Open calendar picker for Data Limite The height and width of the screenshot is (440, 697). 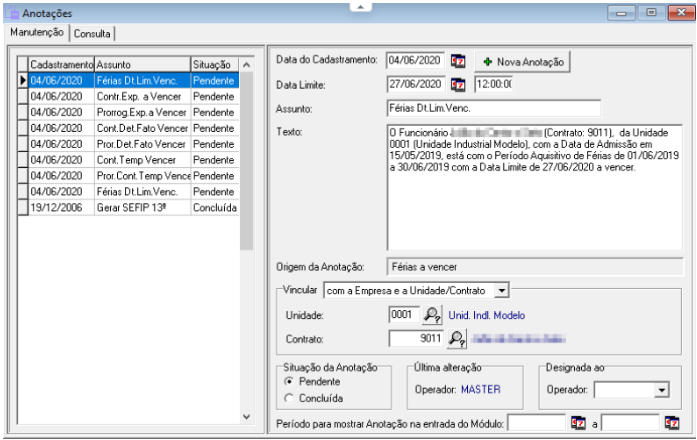click(x=459, y=85)
